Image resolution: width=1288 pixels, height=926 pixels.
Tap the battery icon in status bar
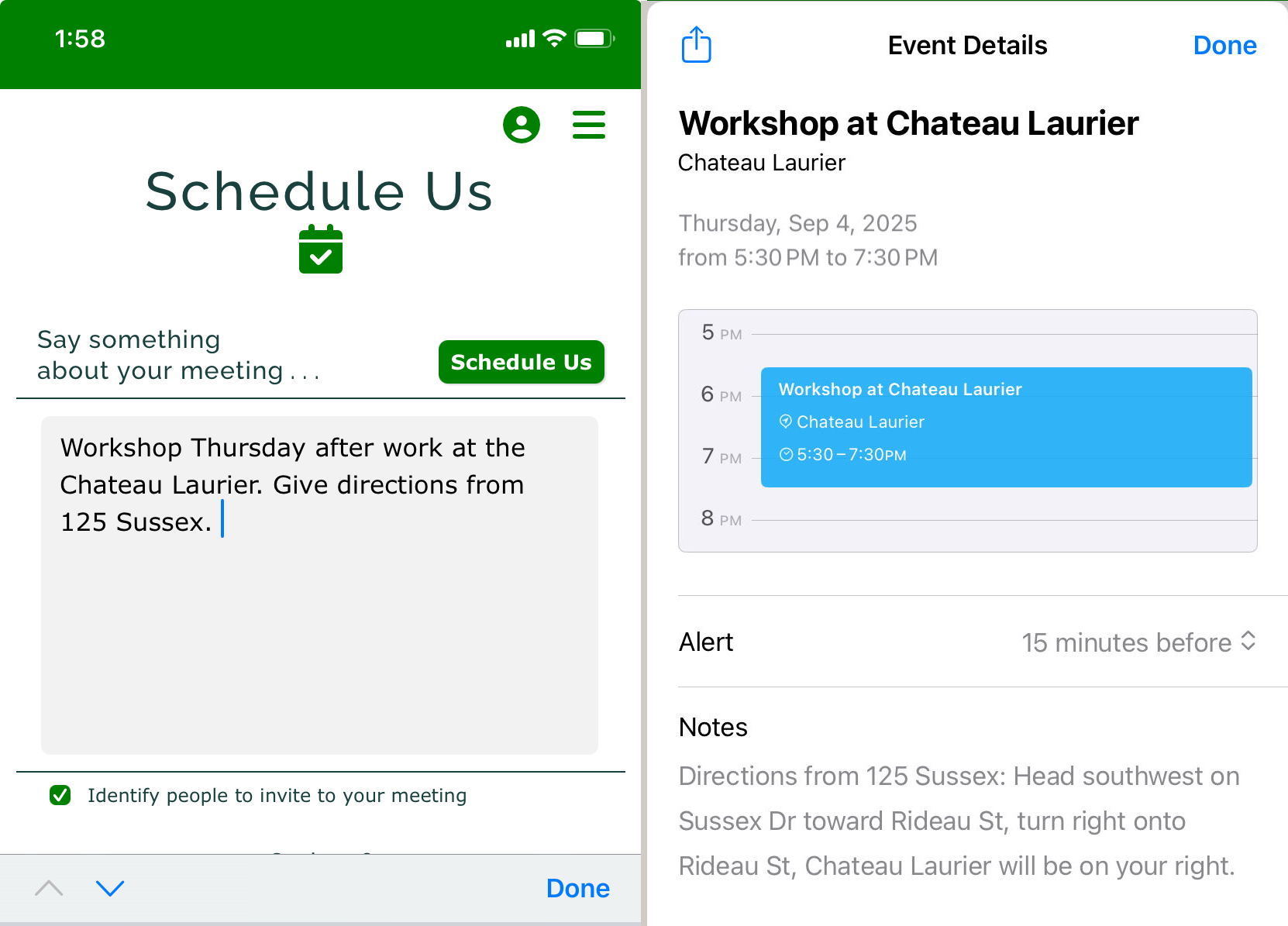click(594, 39)
